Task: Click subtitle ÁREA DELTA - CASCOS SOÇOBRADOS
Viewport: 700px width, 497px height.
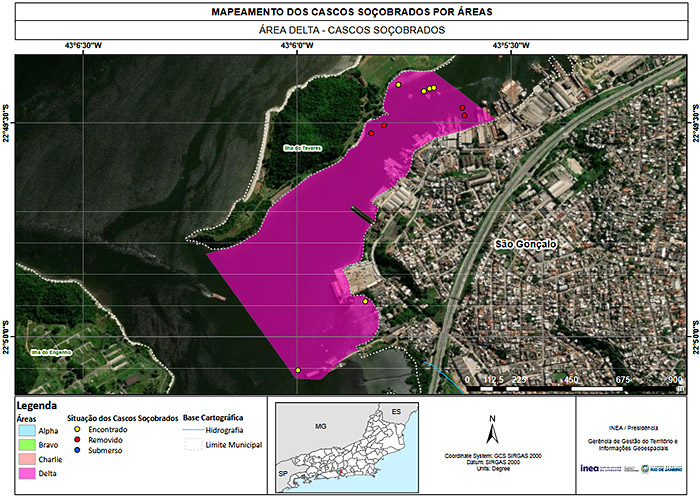Action: (x=352, y=30)
